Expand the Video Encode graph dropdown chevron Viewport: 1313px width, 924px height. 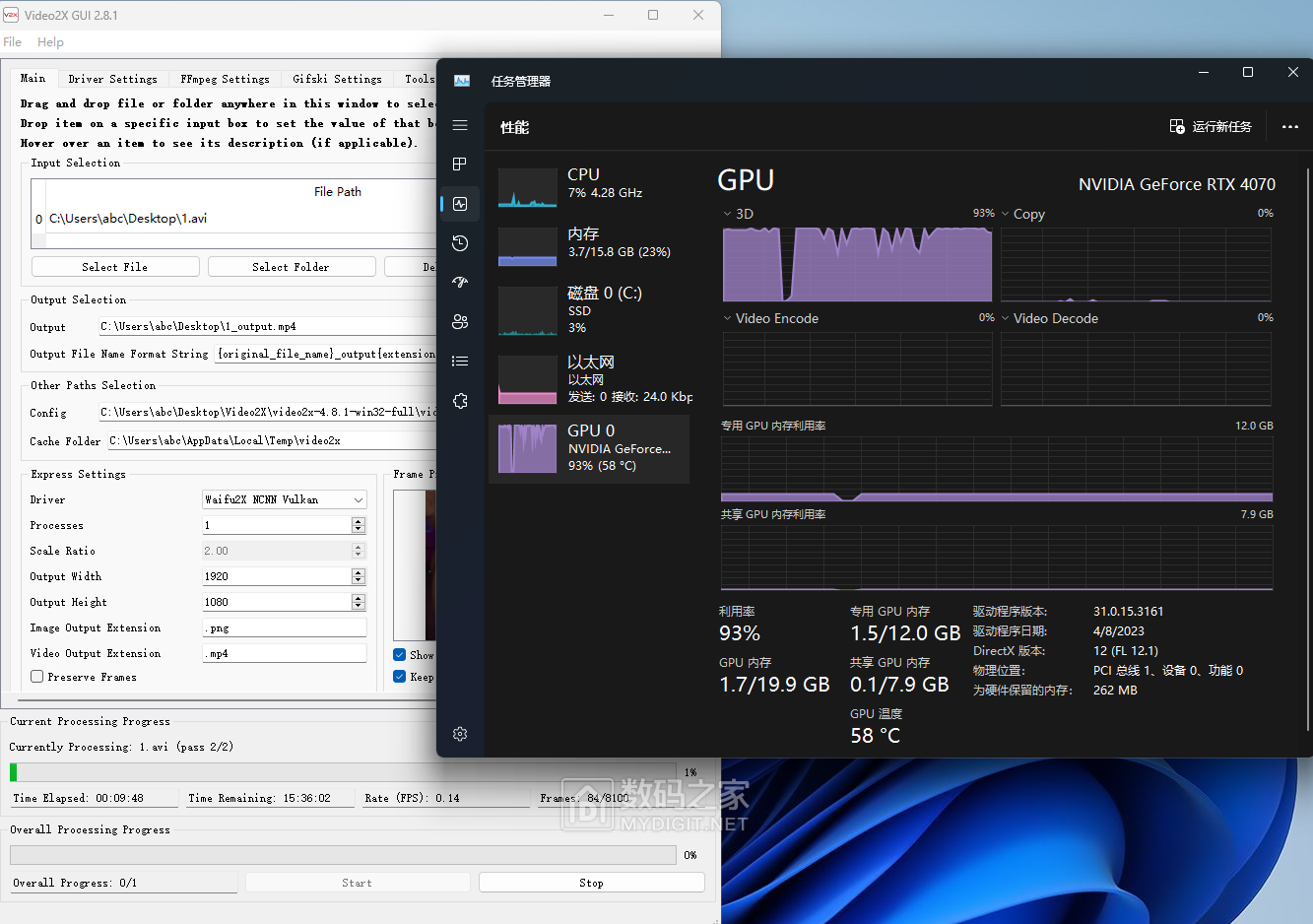coord(727,318)
